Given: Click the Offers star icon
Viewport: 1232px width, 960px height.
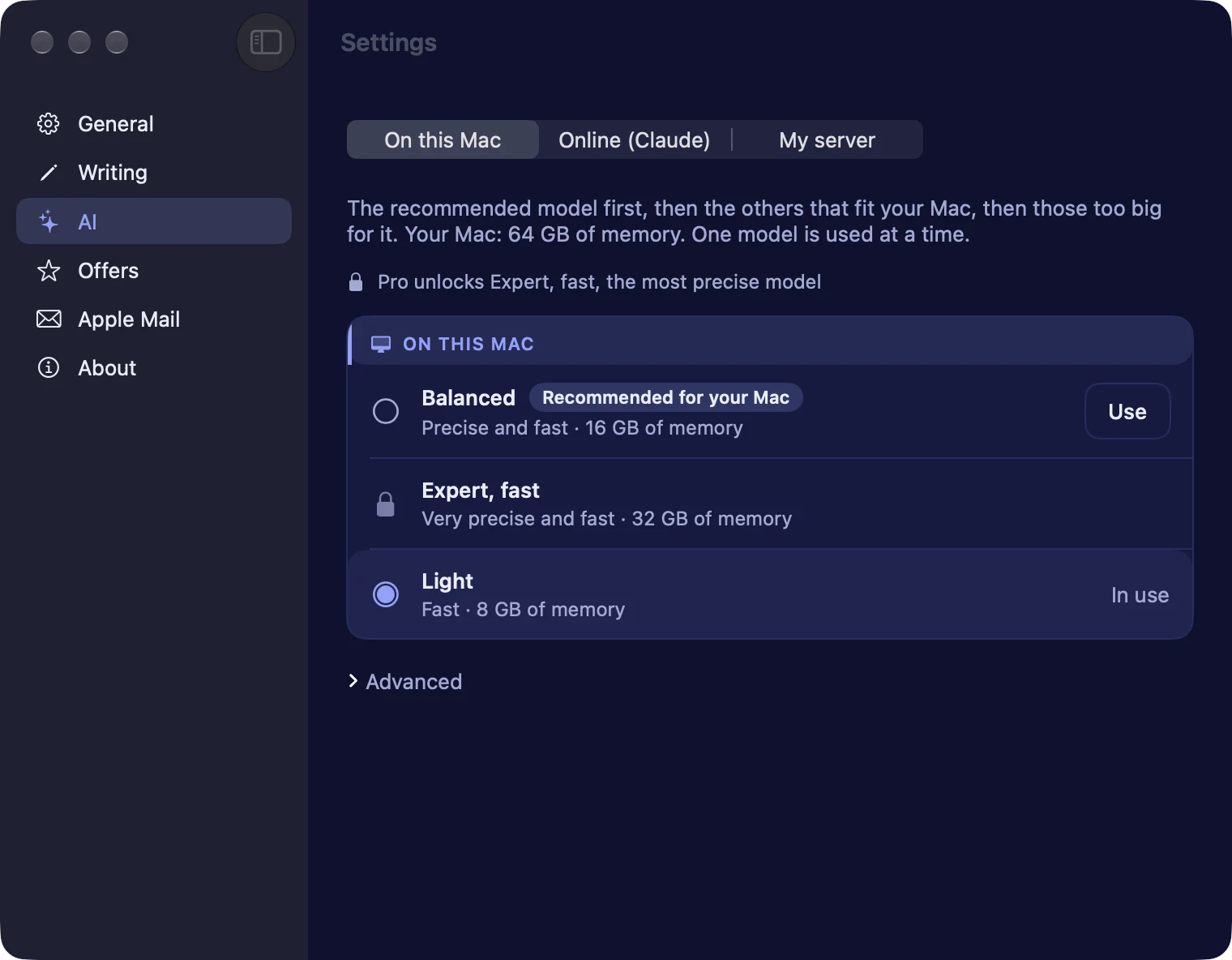Looking at the screenshot, I should tap(49, 270).
